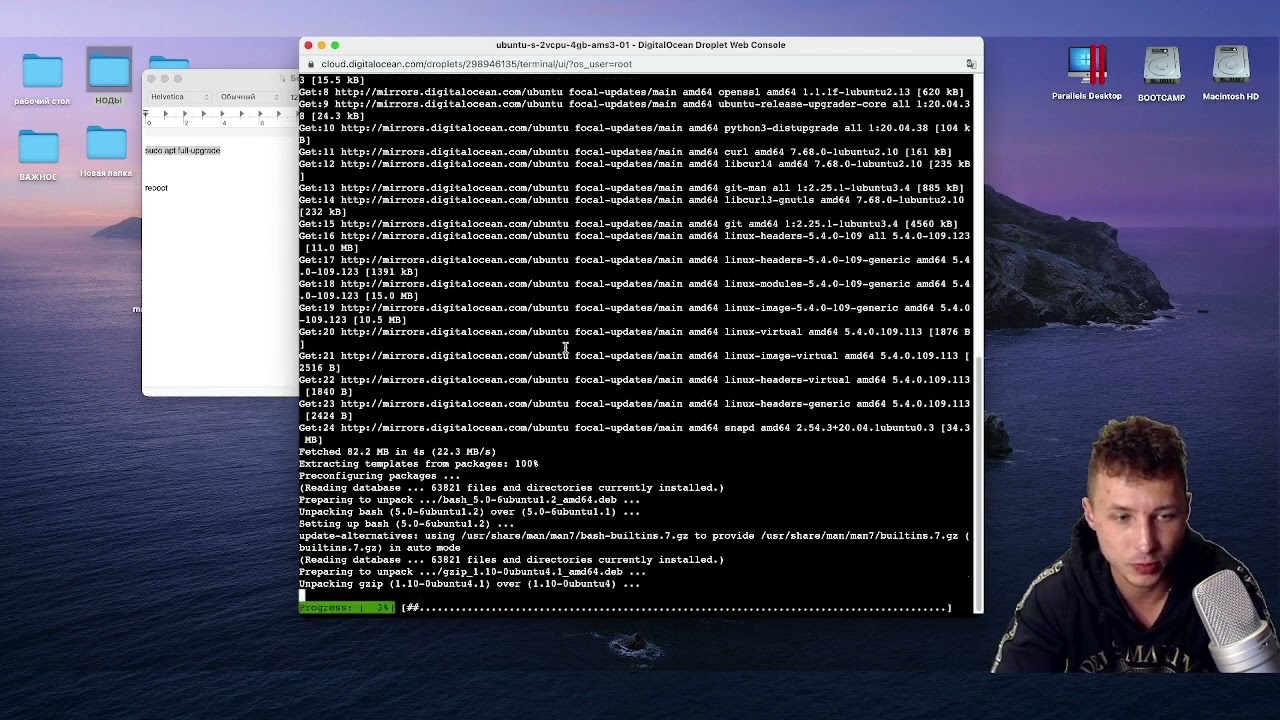This screenshot has height=720, width=1280.
Task: Click the Get:8 openssl download line
Action: click(x=631, y=92)
